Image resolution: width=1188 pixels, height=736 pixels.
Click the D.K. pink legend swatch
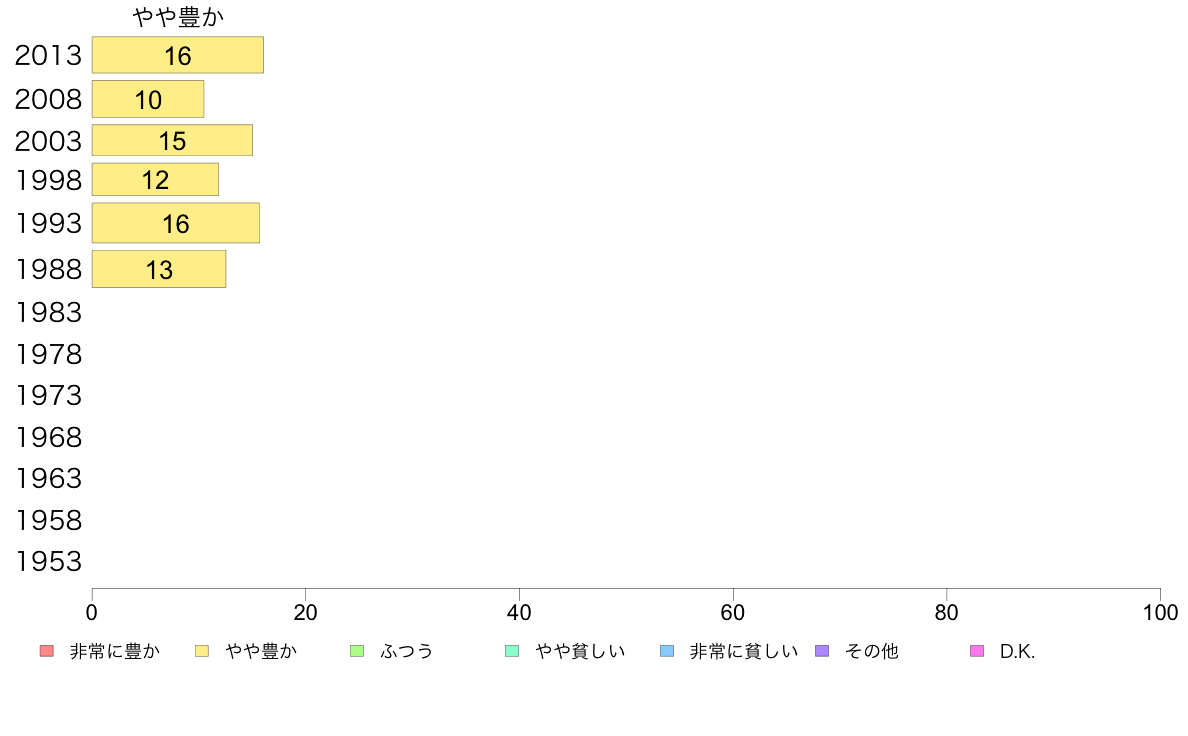977,652
